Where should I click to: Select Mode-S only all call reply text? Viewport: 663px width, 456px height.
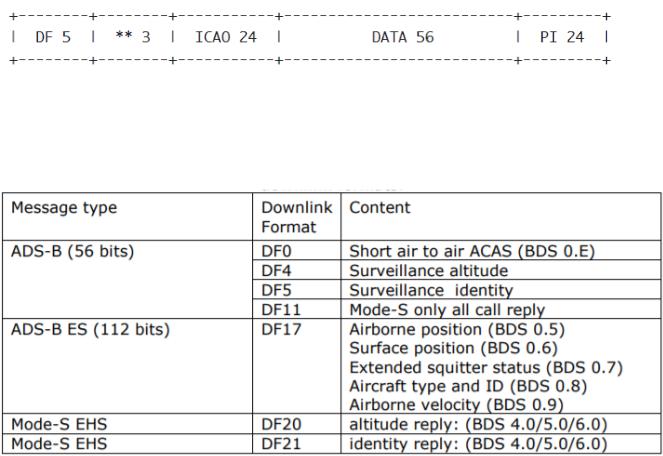pyautogui.click(x=447, y=310)
